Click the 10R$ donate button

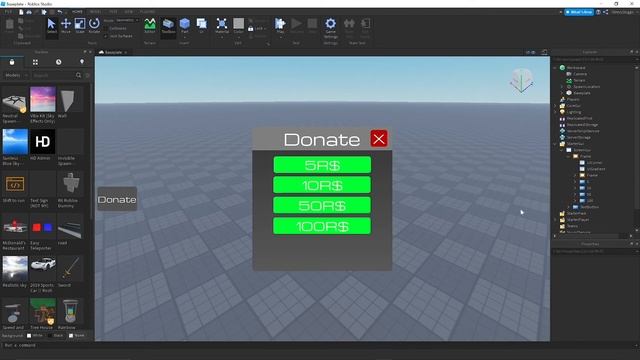(x=322, y=185)
